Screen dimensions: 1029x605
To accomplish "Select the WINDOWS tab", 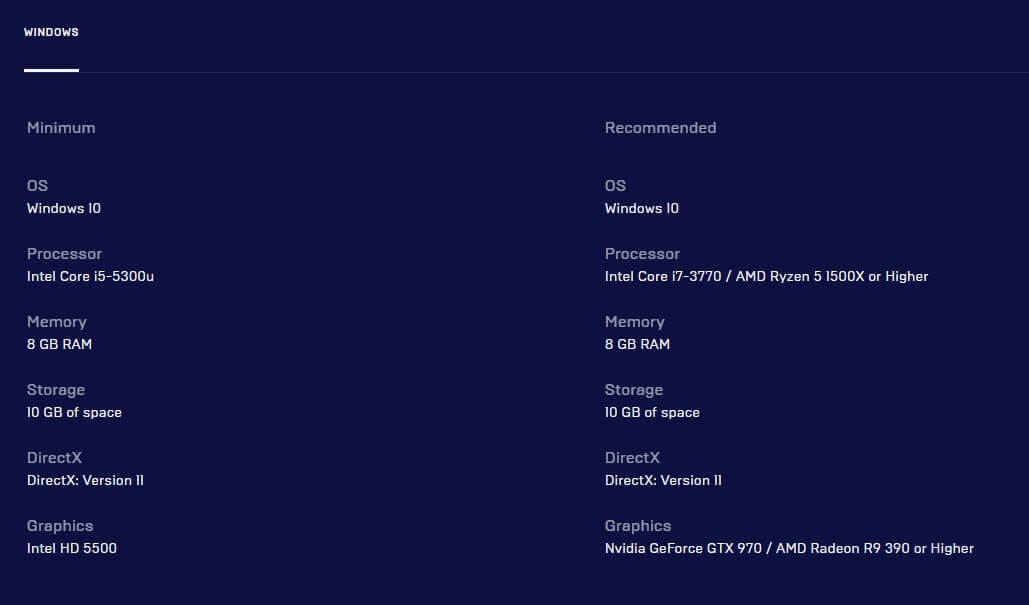I will 51,33.
